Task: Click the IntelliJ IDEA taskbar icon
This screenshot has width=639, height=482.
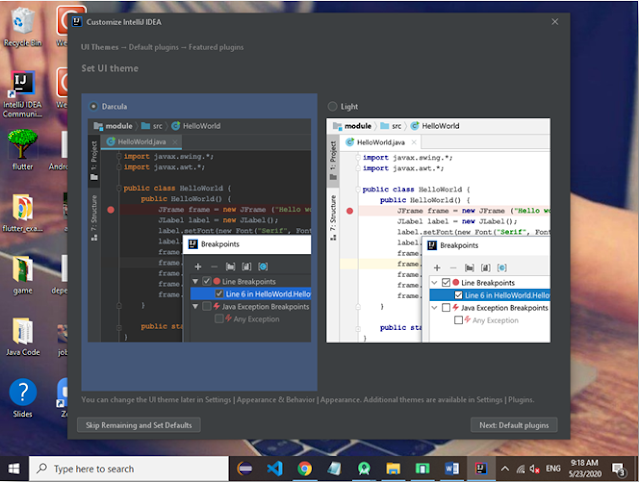Action: pos(481,469)
